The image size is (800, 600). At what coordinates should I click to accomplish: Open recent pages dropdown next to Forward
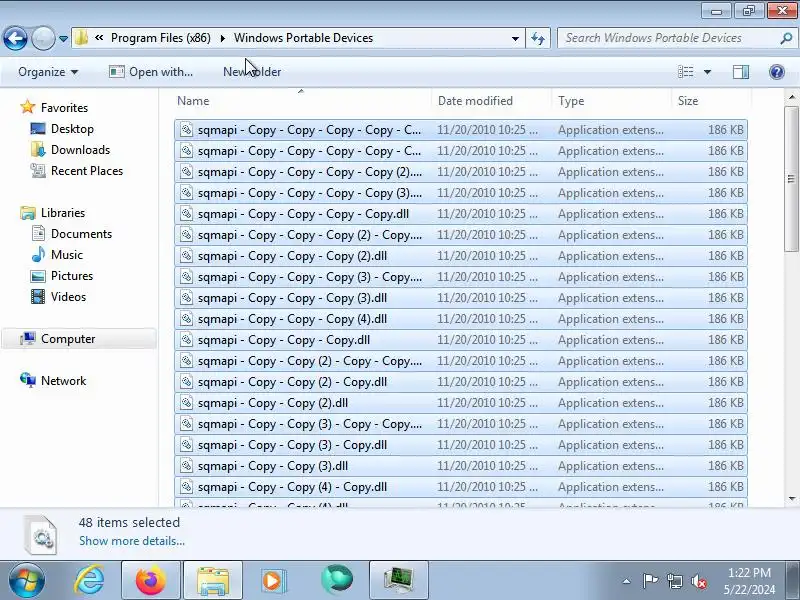(63, 39)
